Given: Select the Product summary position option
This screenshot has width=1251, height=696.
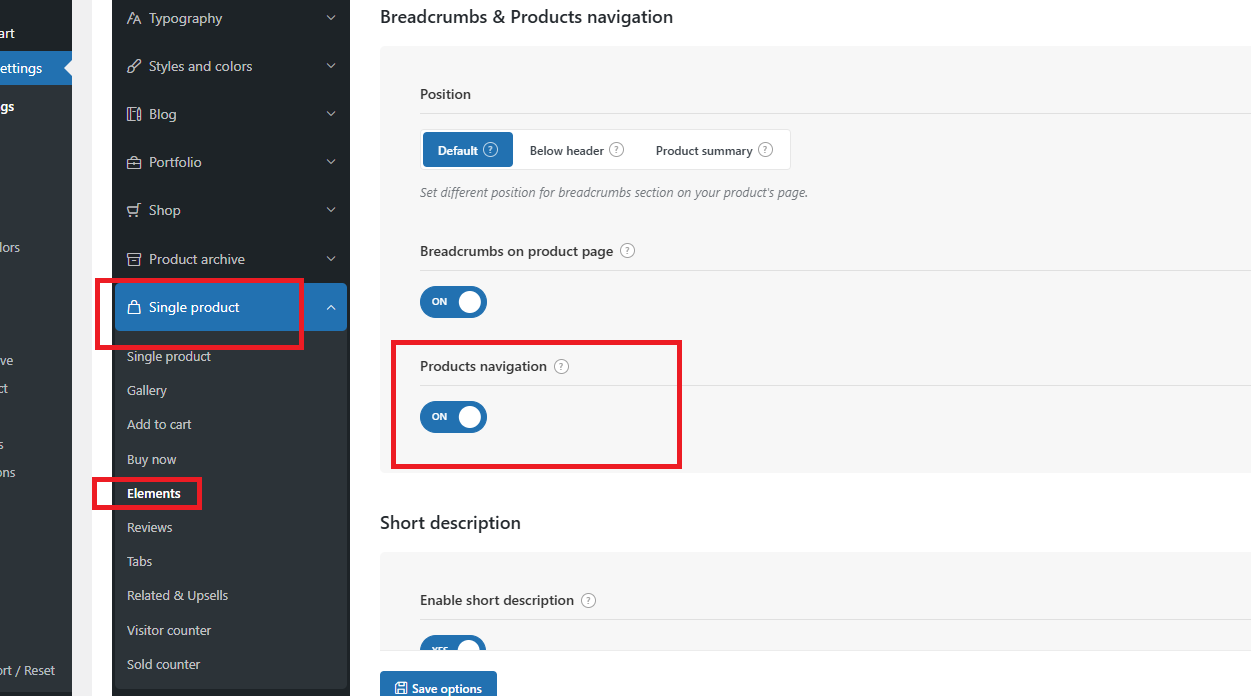Looking at the screenshot, I should [x=714, y=150].
